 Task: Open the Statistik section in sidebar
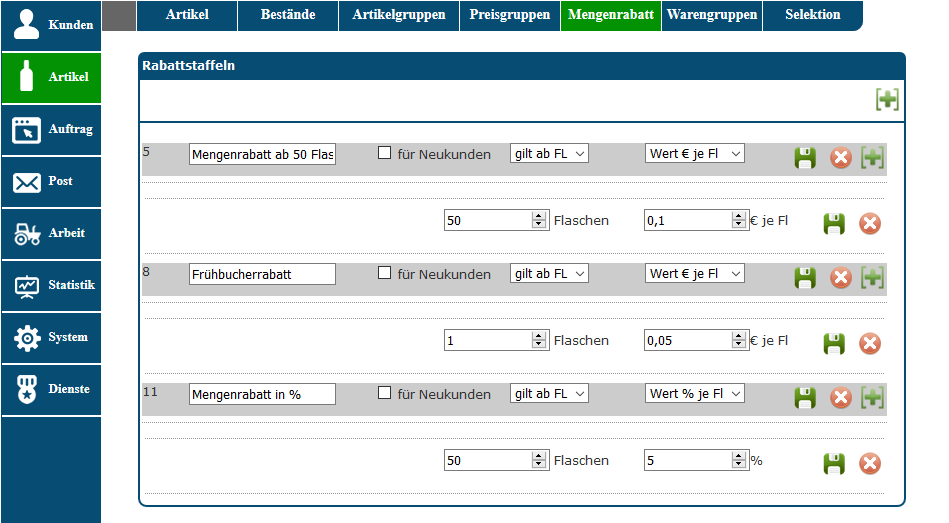51,286
